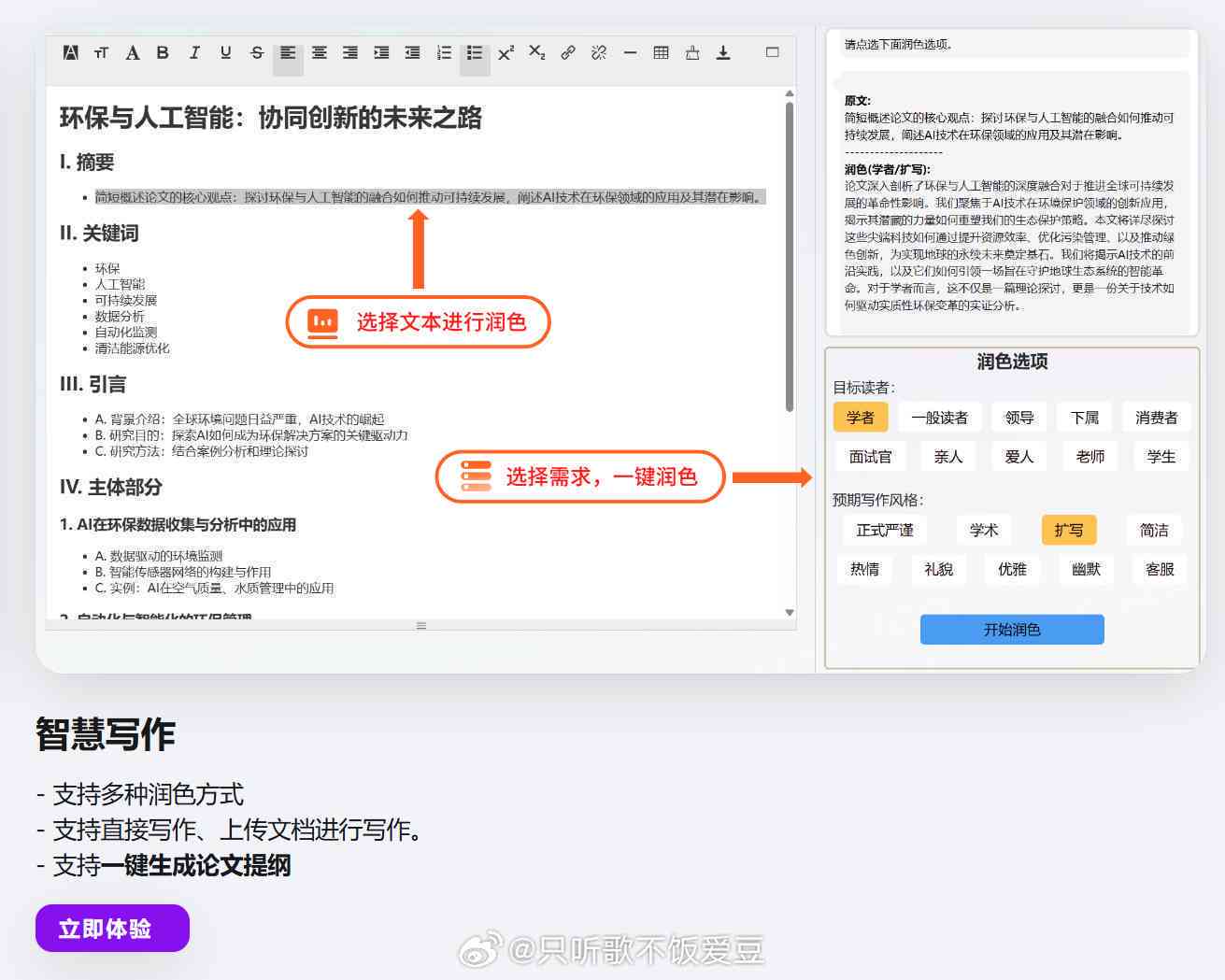Viewport: 1225px width, 980px height.
Task: Apply superscript formatting
Action: pos(506,53)
